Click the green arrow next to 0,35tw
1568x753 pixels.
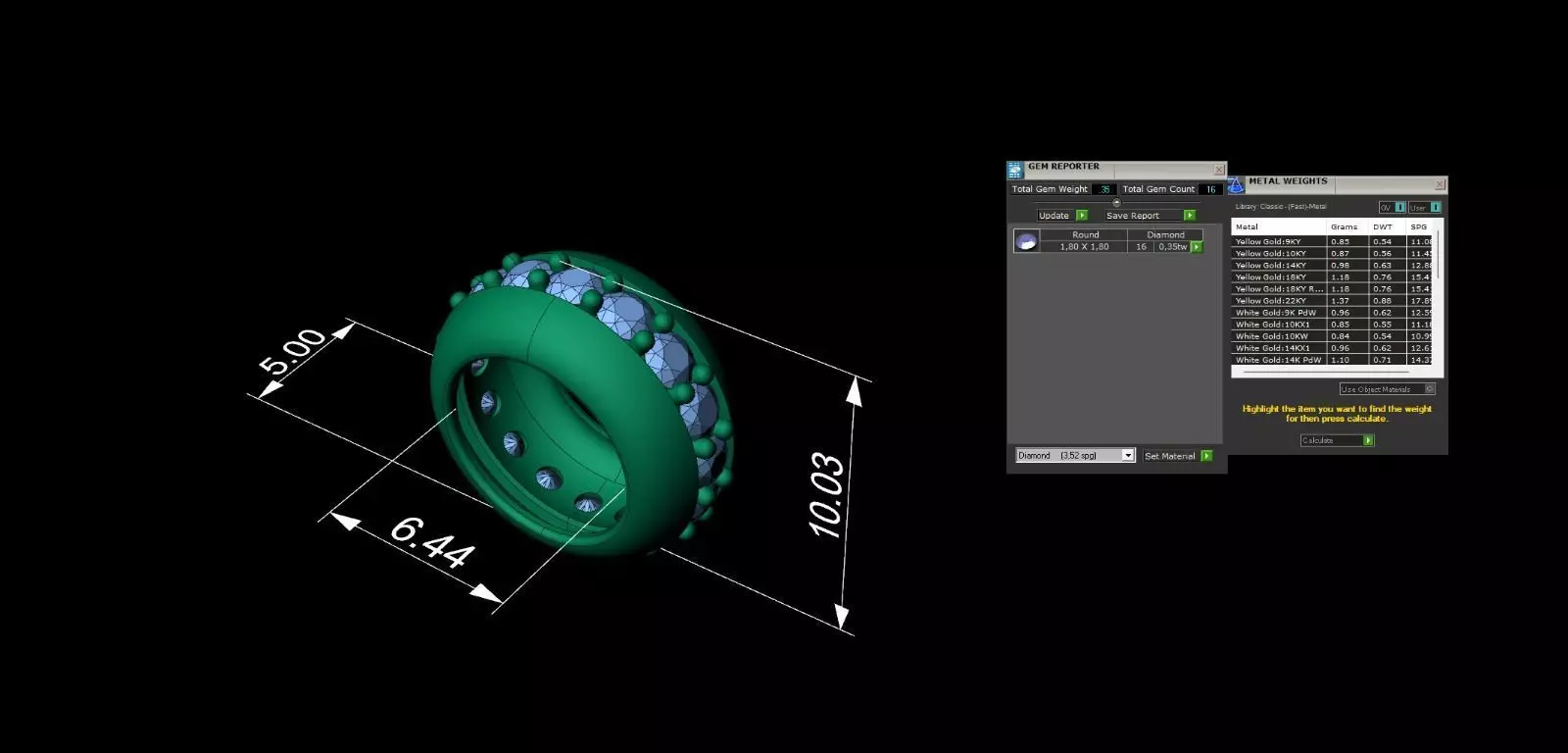1197,247
